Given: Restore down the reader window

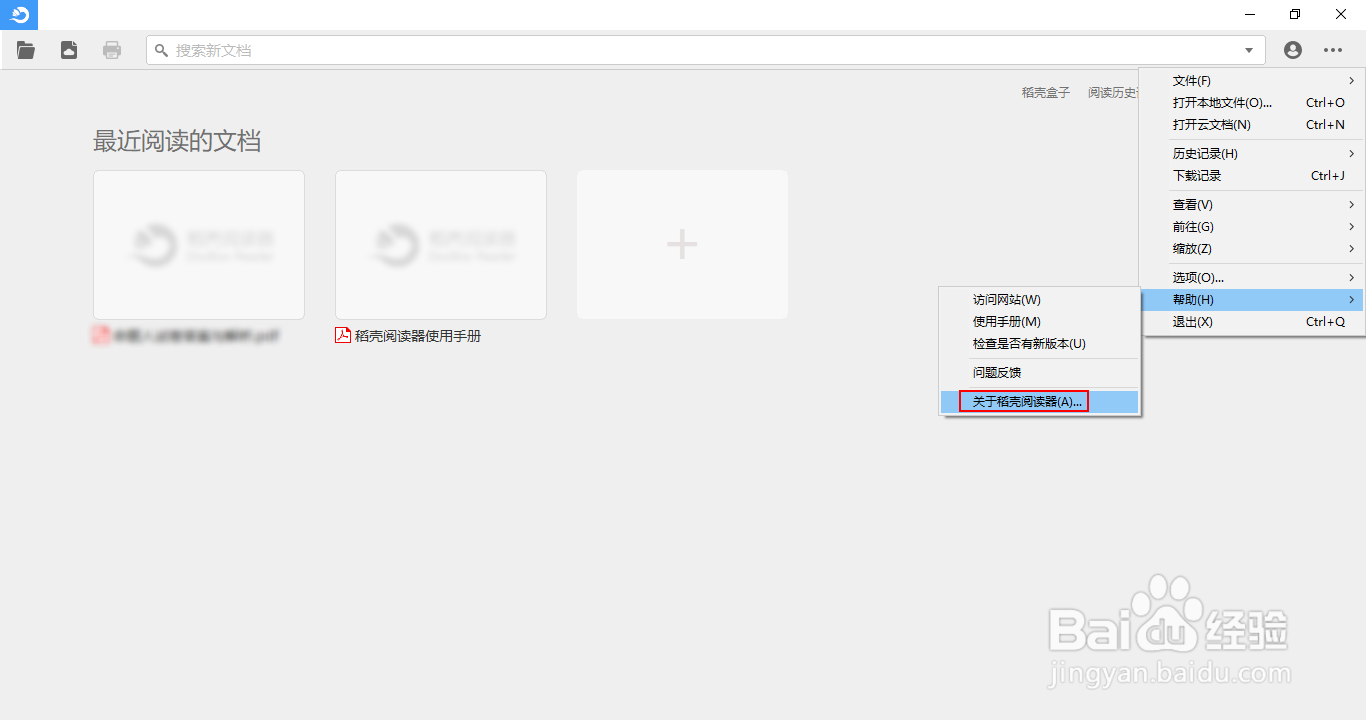Looking at the screenshot, I should (1296, 14).
